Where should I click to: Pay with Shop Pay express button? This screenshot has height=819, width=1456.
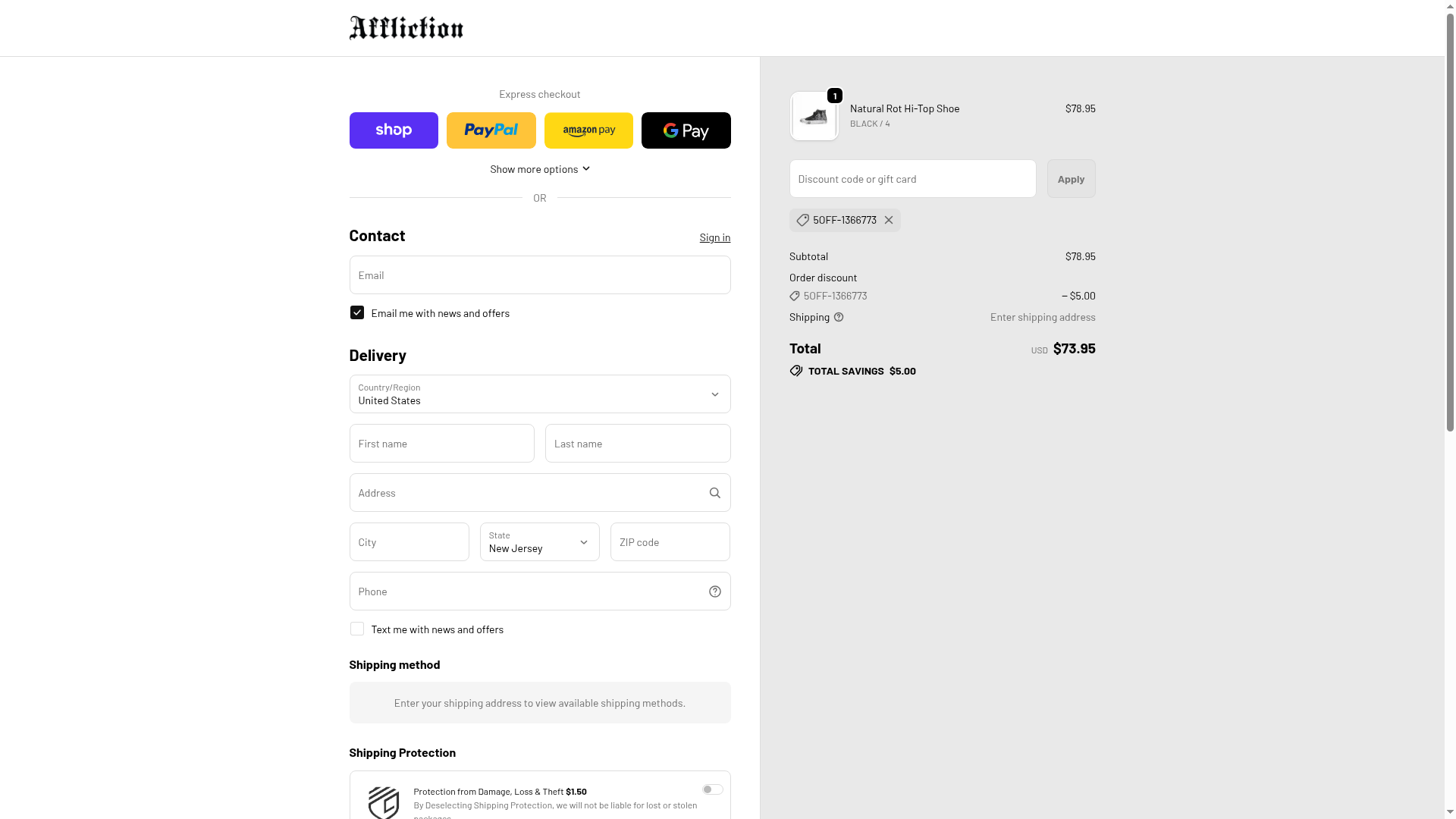[394, 130]
